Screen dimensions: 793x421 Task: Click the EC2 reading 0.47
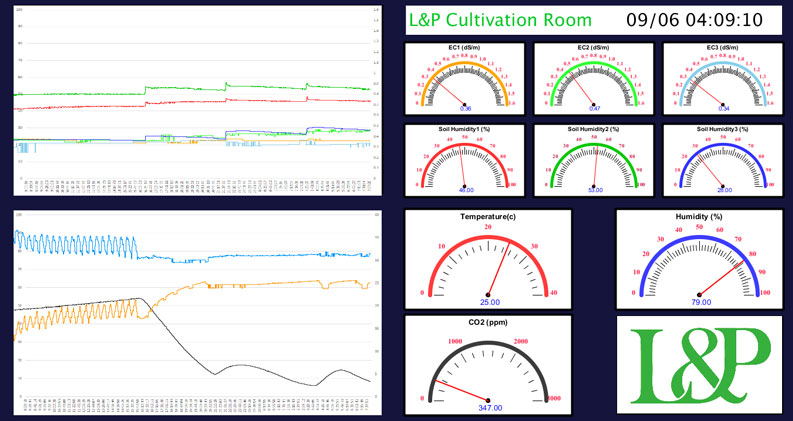[x=595, y=108]
